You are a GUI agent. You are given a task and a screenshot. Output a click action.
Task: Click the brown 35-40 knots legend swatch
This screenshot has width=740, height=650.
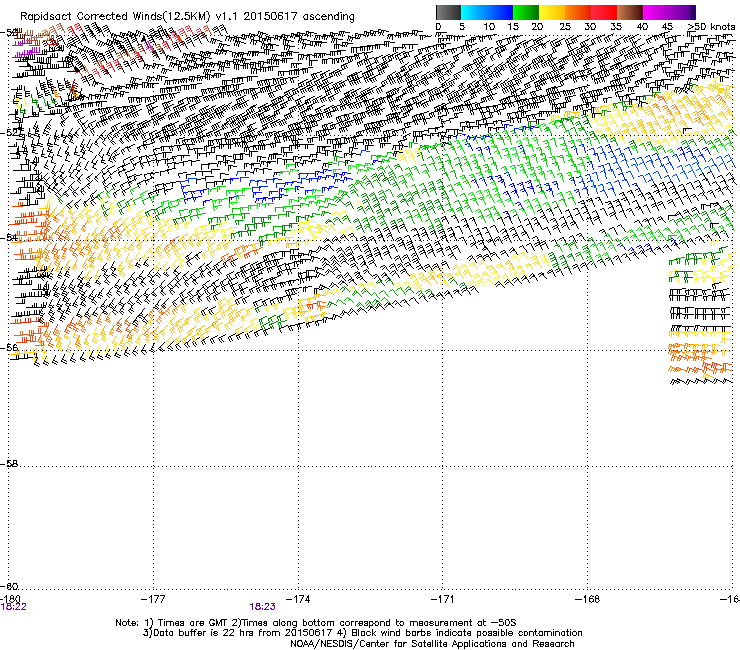(630, 12)
